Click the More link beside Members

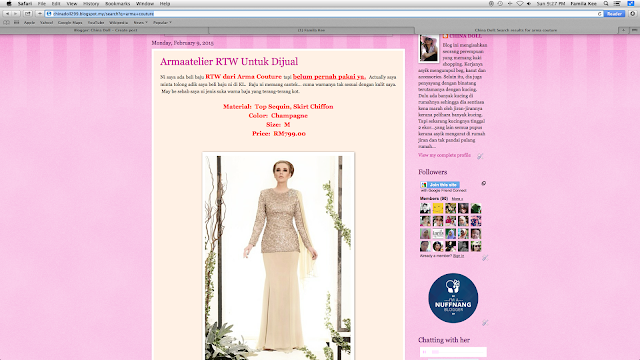click(x=457, y=199)
